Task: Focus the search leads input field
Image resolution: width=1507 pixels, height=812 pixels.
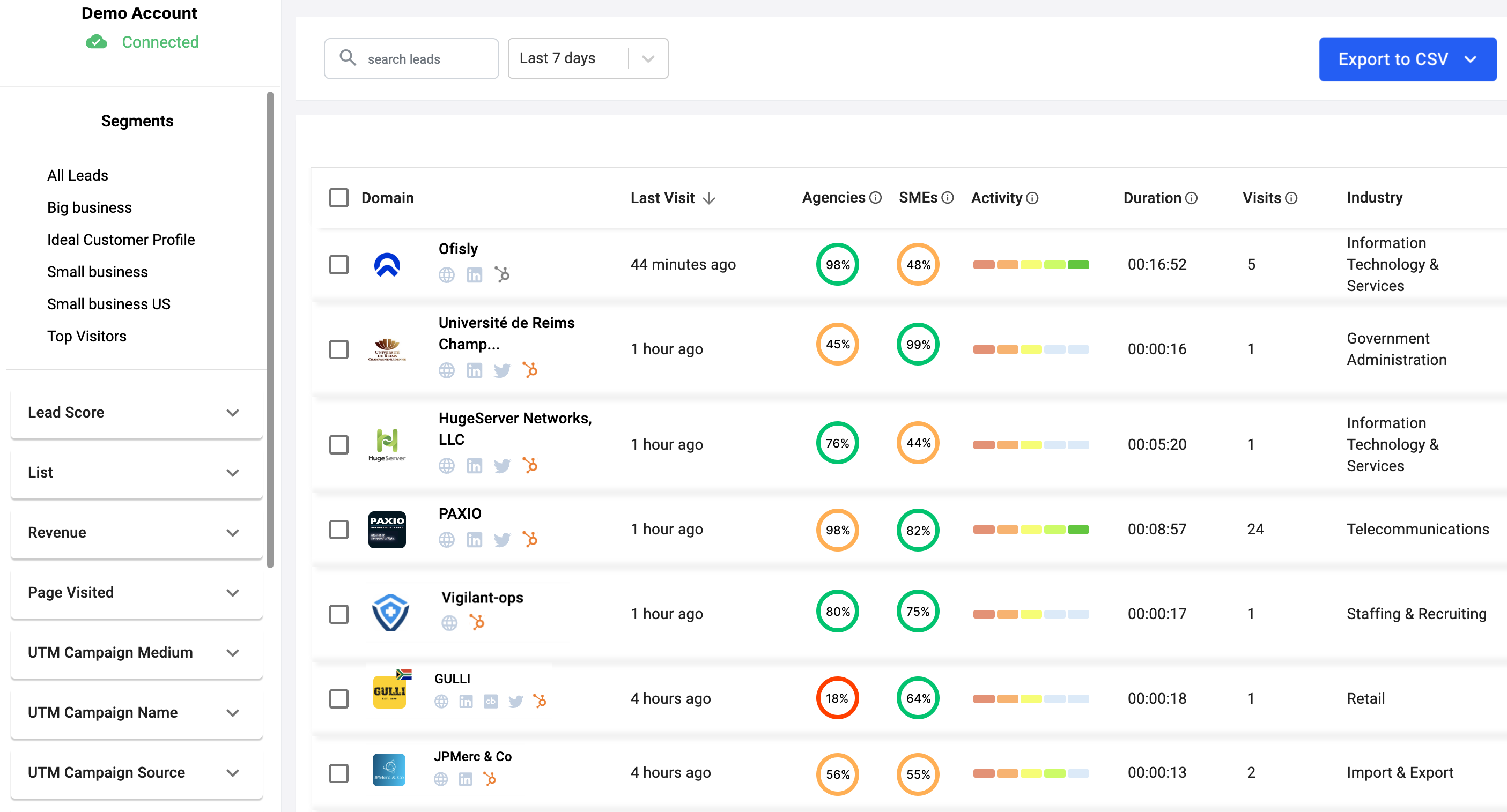Action: tap(411, 58)
